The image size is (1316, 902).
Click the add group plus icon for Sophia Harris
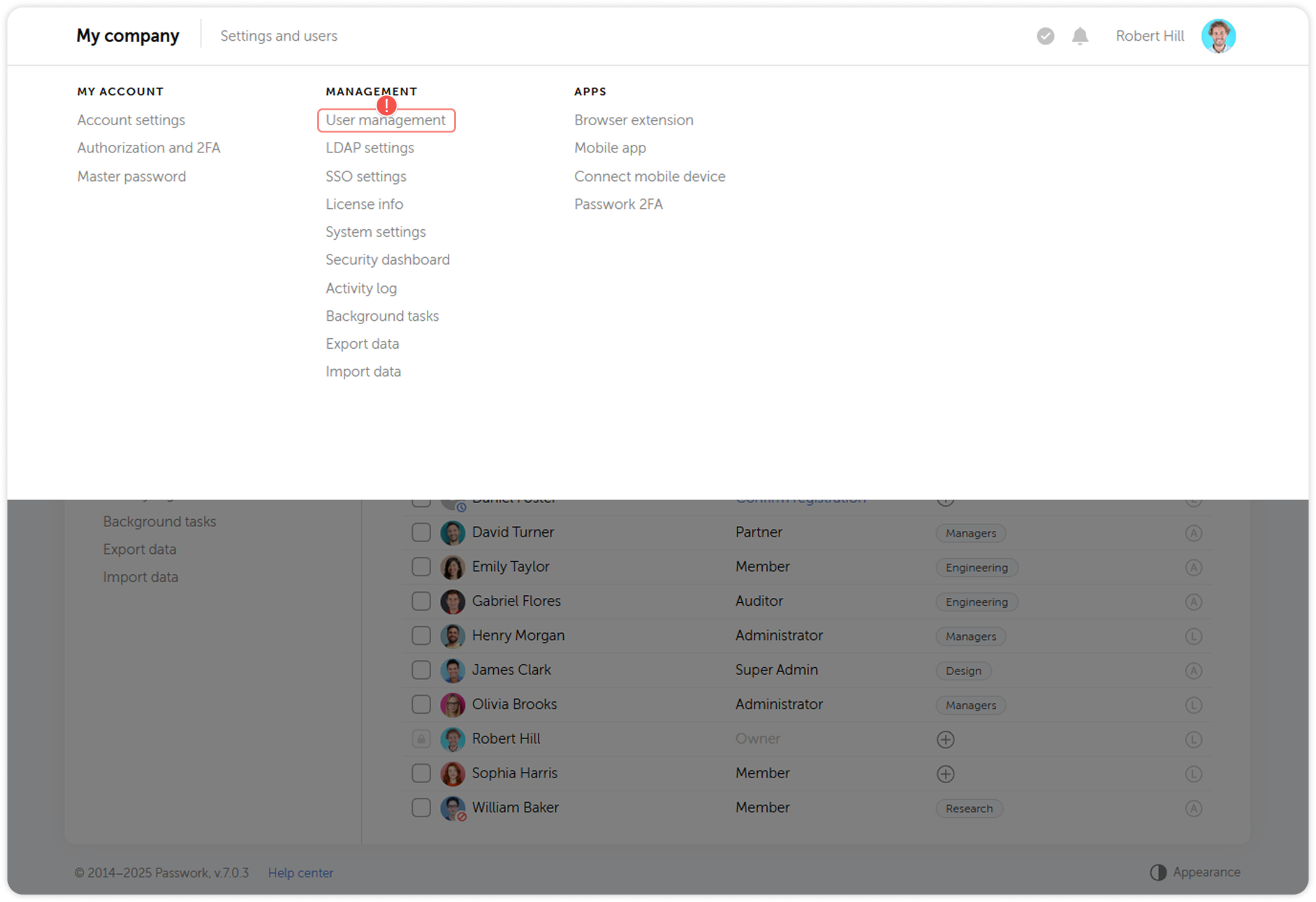point(945,774)
